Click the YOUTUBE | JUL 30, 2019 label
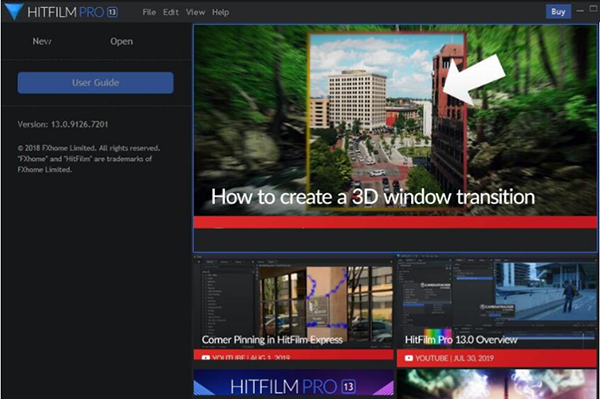This screenshot has width=600, height=399. 454,358
